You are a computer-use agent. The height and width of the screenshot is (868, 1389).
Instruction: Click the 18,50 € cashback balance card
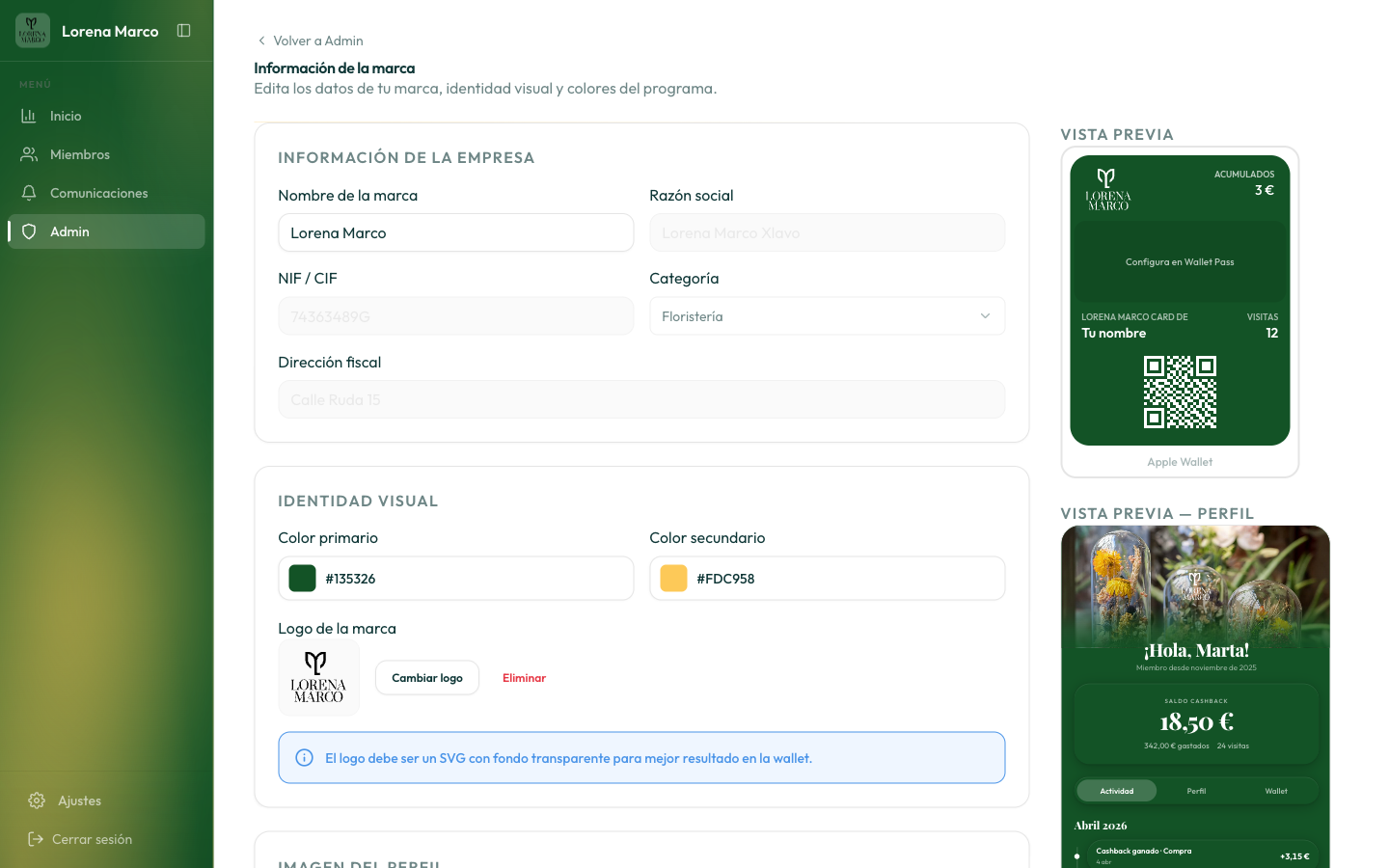[x=1196, y=724]
